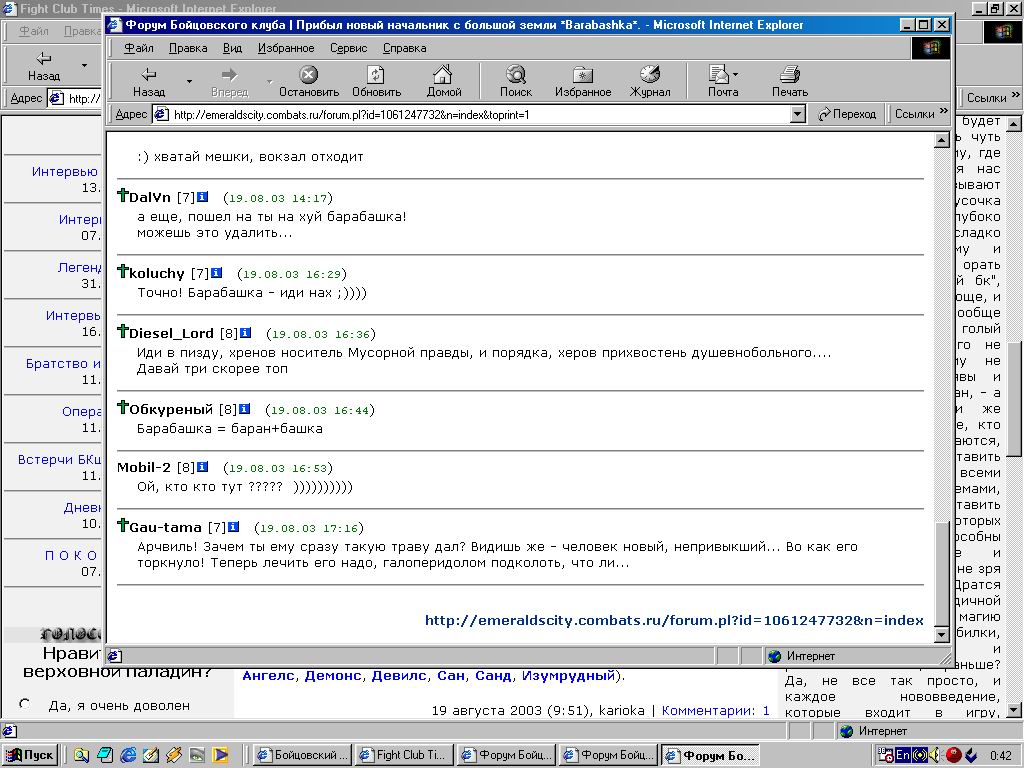
Task: Click 'Братство и' link in background sidebar
Action: tap(63, 363)
